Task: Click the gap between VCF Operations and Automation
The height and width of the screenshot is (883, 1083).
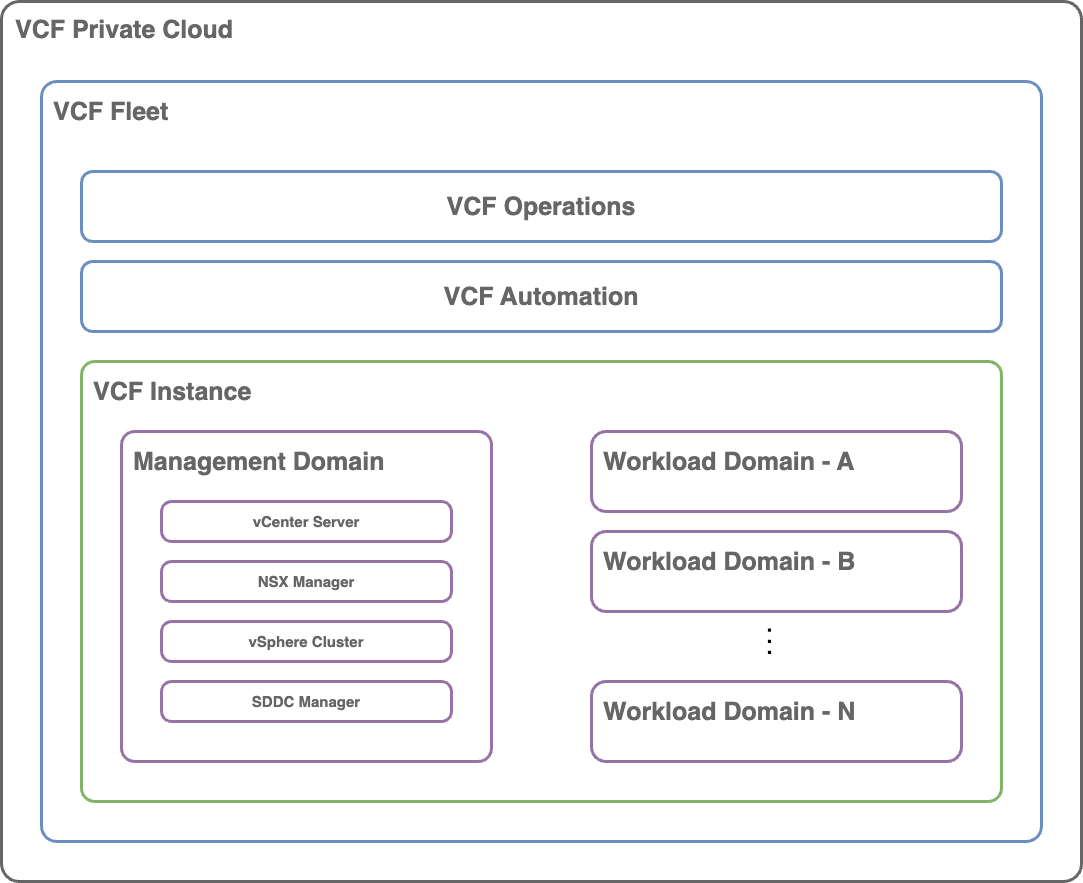Action: tap(540, 252)
